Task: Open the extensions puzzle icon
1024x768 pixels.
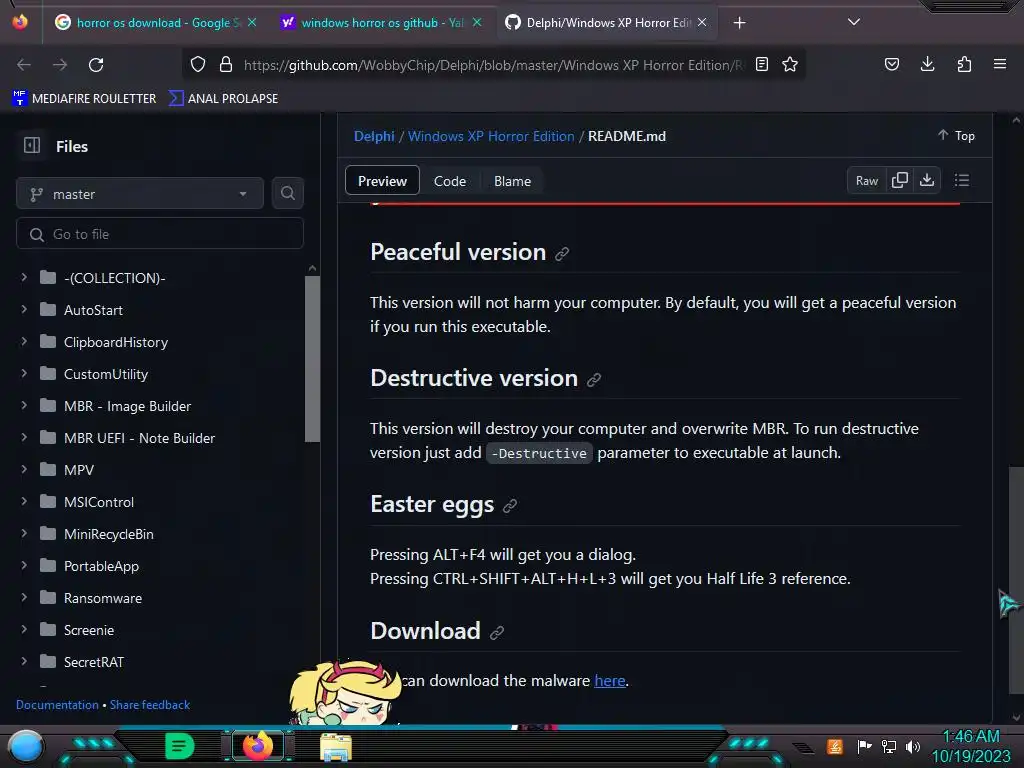Action: [x=964, y=64]
